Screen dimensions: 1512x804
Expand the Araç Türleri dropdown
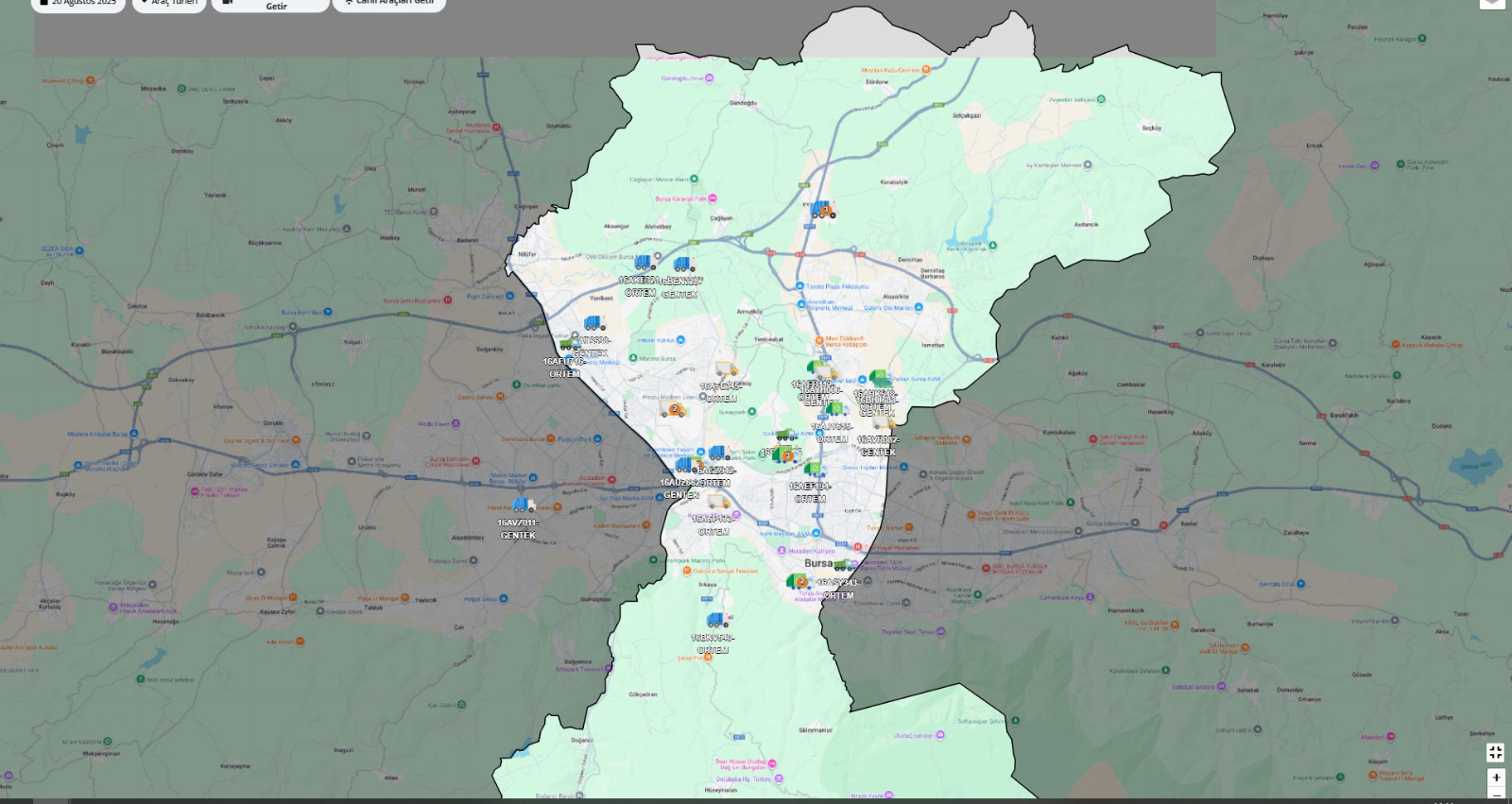pos(169,4)
